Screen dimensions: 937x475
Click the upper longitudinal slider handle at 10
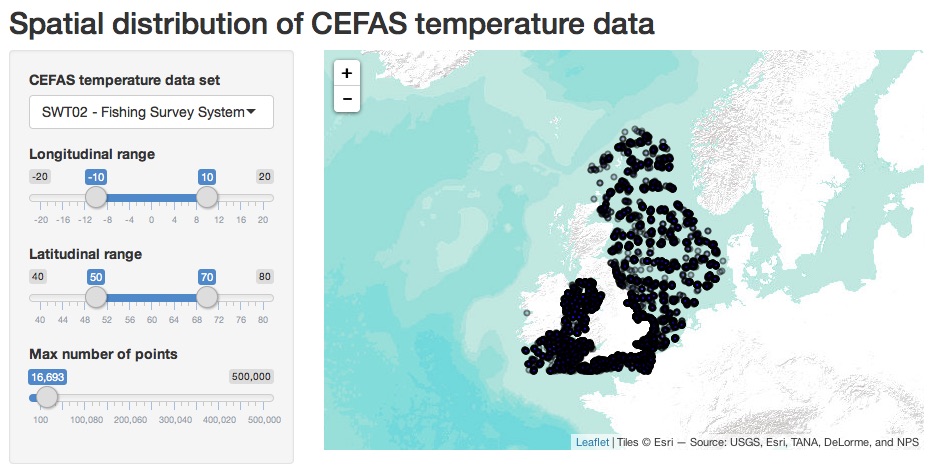207,197
